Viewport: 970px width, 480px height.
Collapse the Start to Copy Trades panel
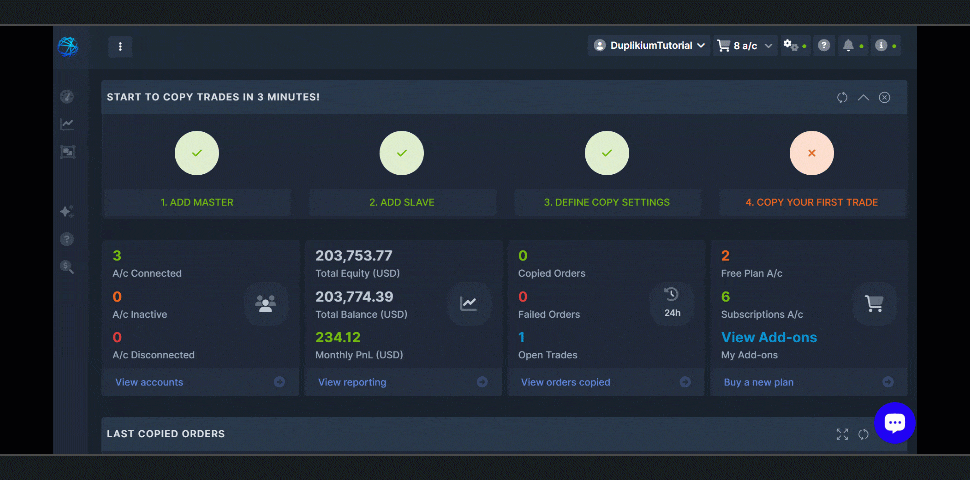(x=863, y=97)
